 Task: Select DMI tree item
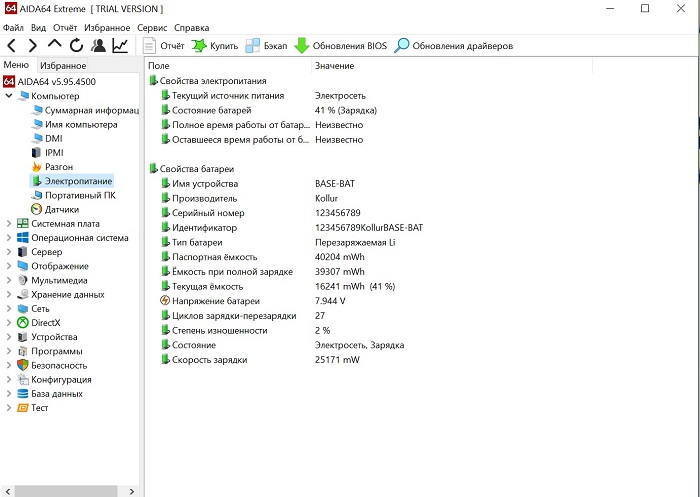click(x=47, y=138)
